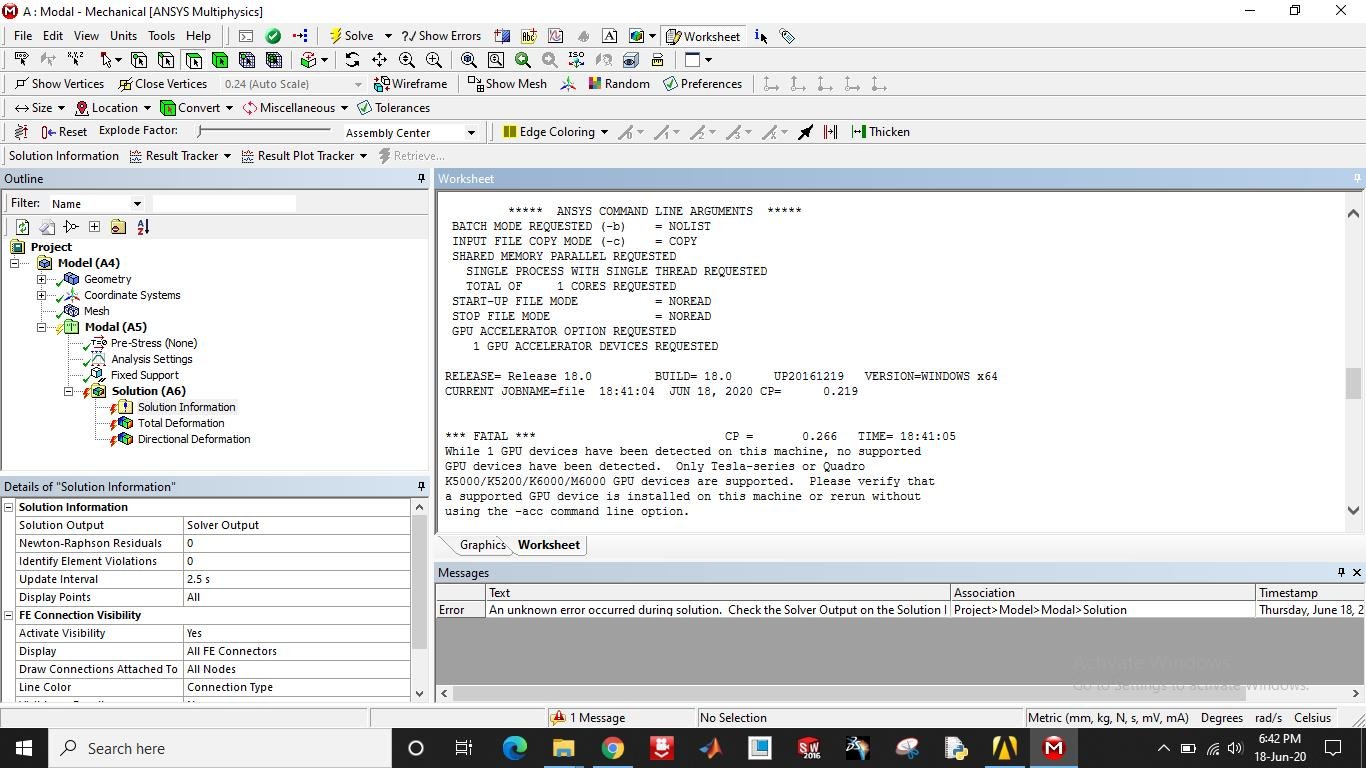Click the error message row in Messages

pos(900,609)
